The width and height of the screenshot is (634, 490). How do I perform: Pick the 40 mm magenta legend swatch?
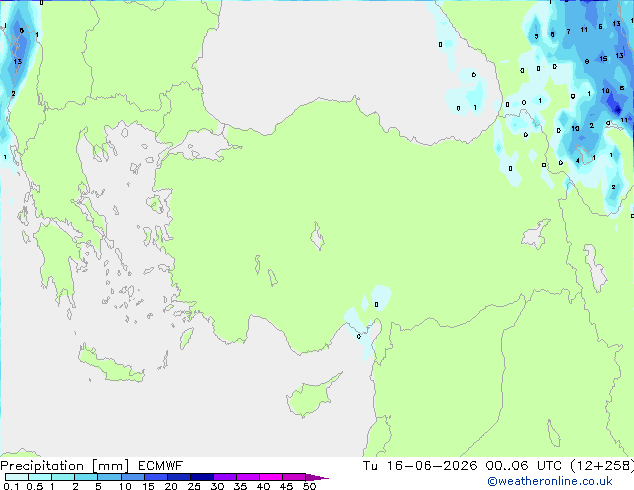click(x=271, y=477)
